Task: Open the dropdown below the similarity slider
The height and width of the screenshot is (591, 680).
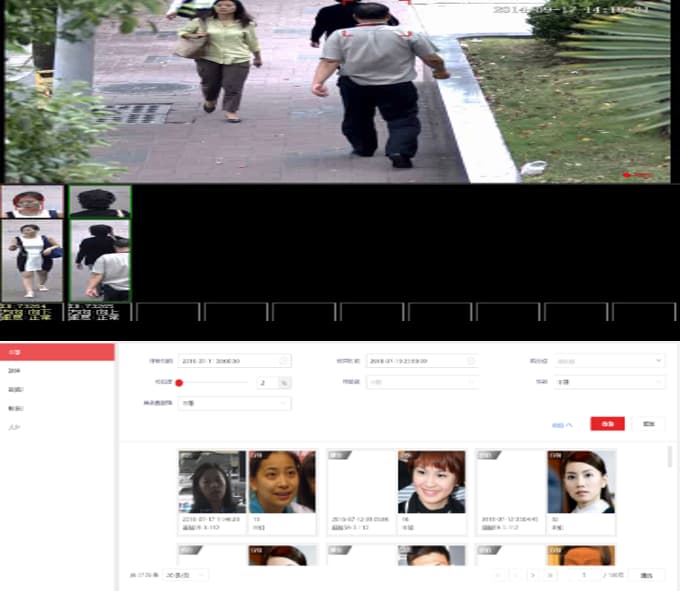Action: (235, 403)
